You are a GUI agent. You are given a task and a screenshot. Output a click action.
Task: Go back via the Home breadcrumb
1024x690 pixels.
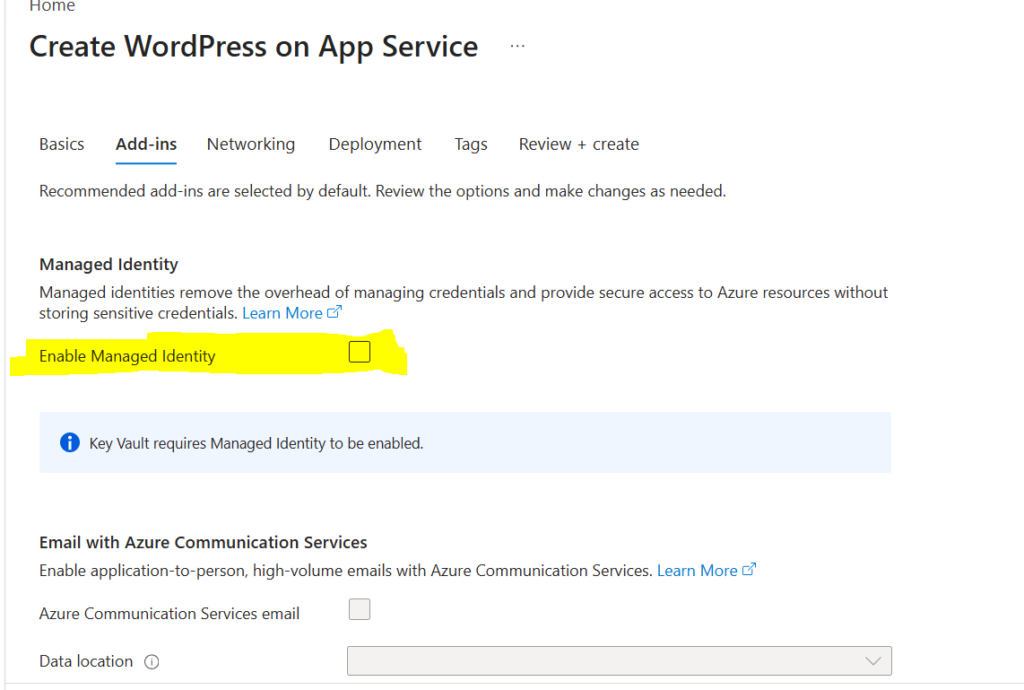(52, 7)
